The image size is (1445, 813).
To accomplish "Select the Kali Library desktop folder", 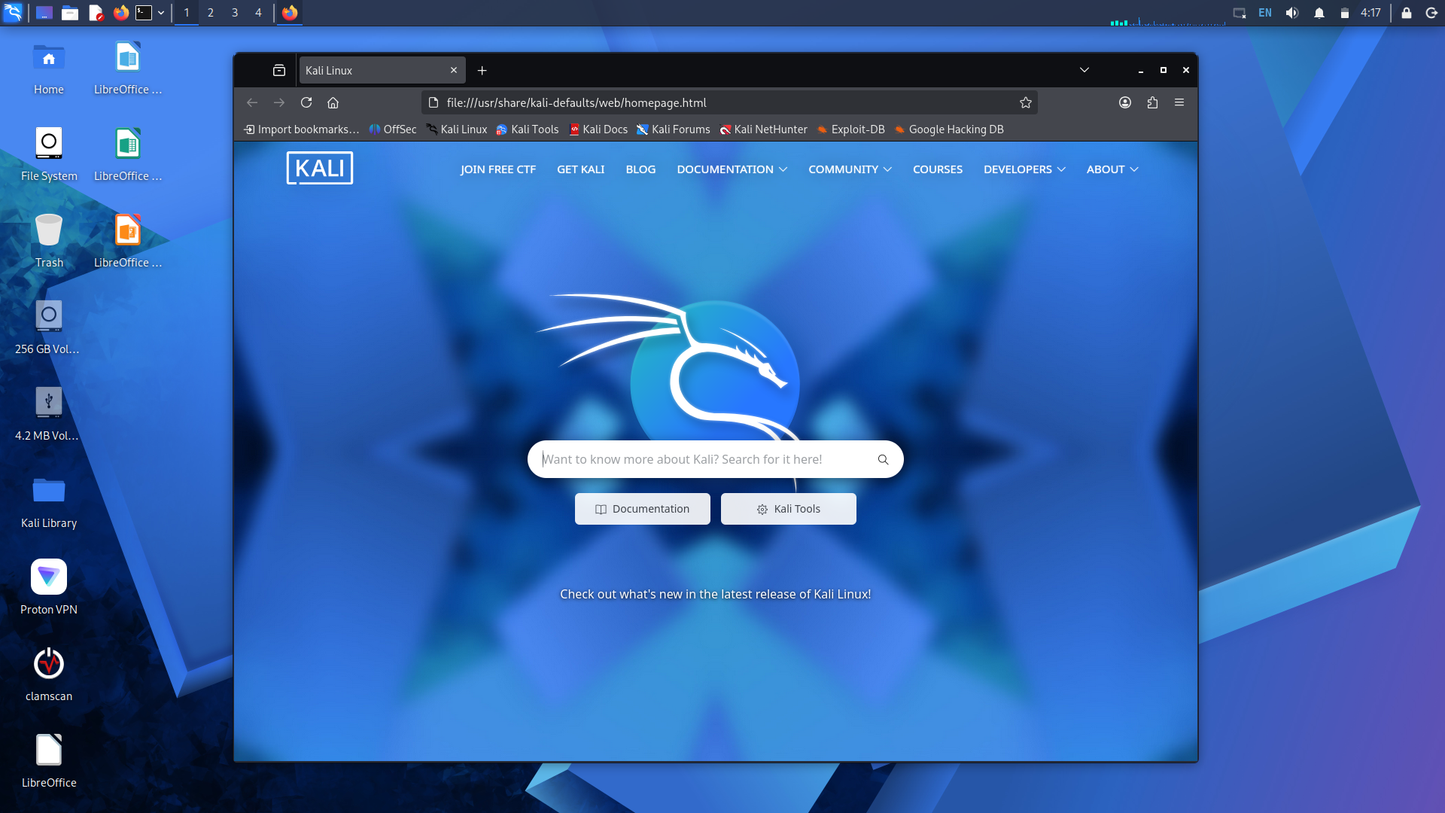I will (x=48, y=502).
